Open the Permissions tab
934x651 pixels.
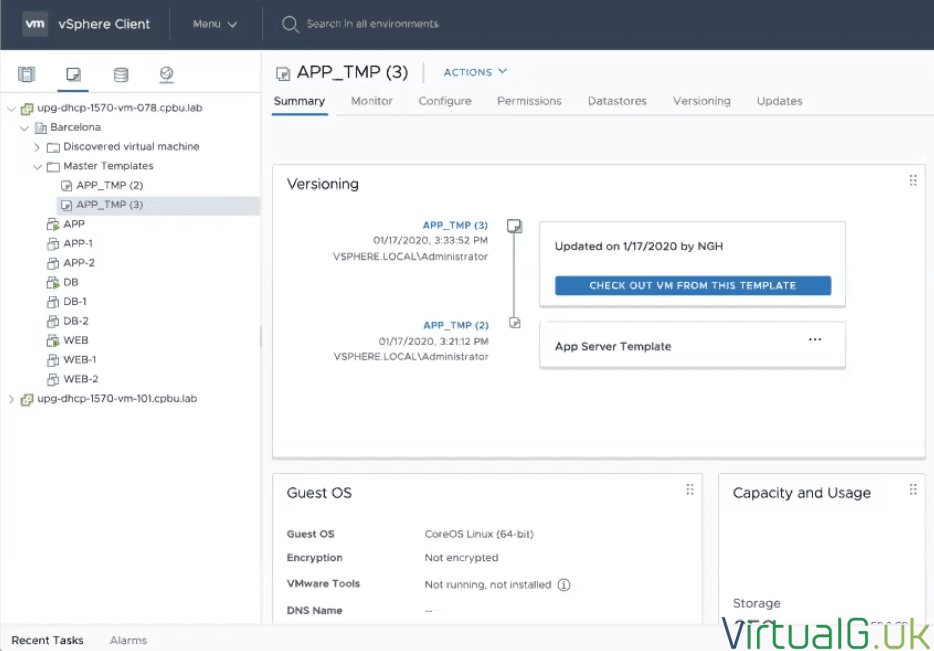(529, 101)
